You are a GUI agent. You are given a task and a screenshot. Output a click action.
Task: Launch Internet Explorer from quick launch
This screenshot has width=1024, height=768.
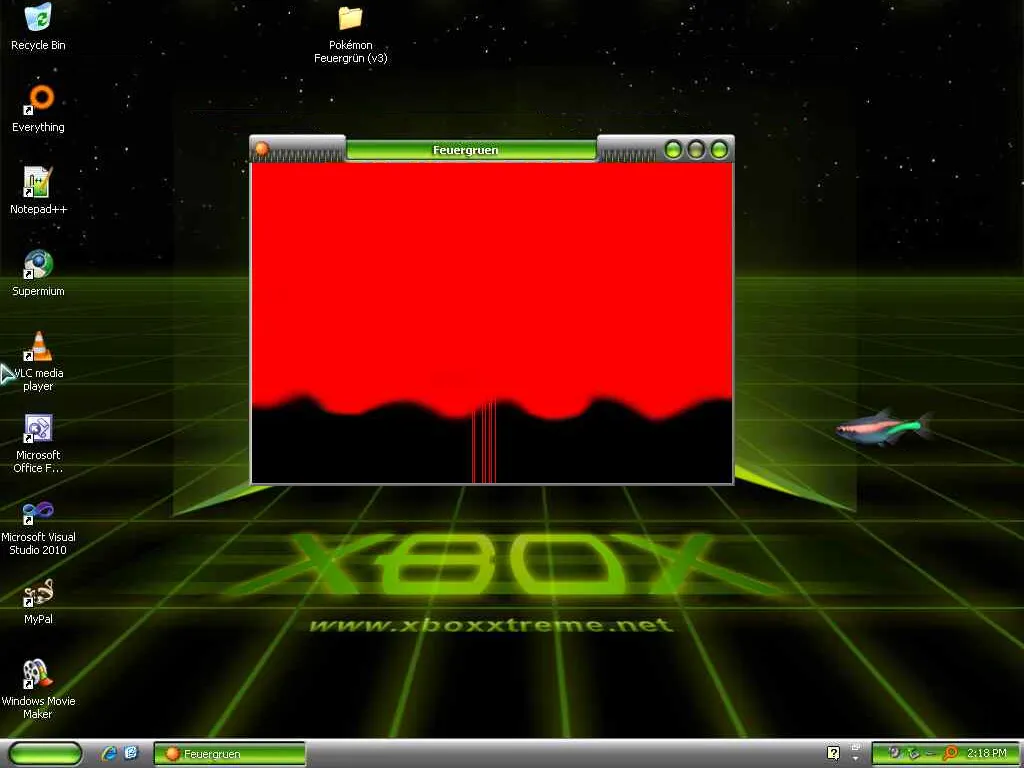tap(109, 753)
